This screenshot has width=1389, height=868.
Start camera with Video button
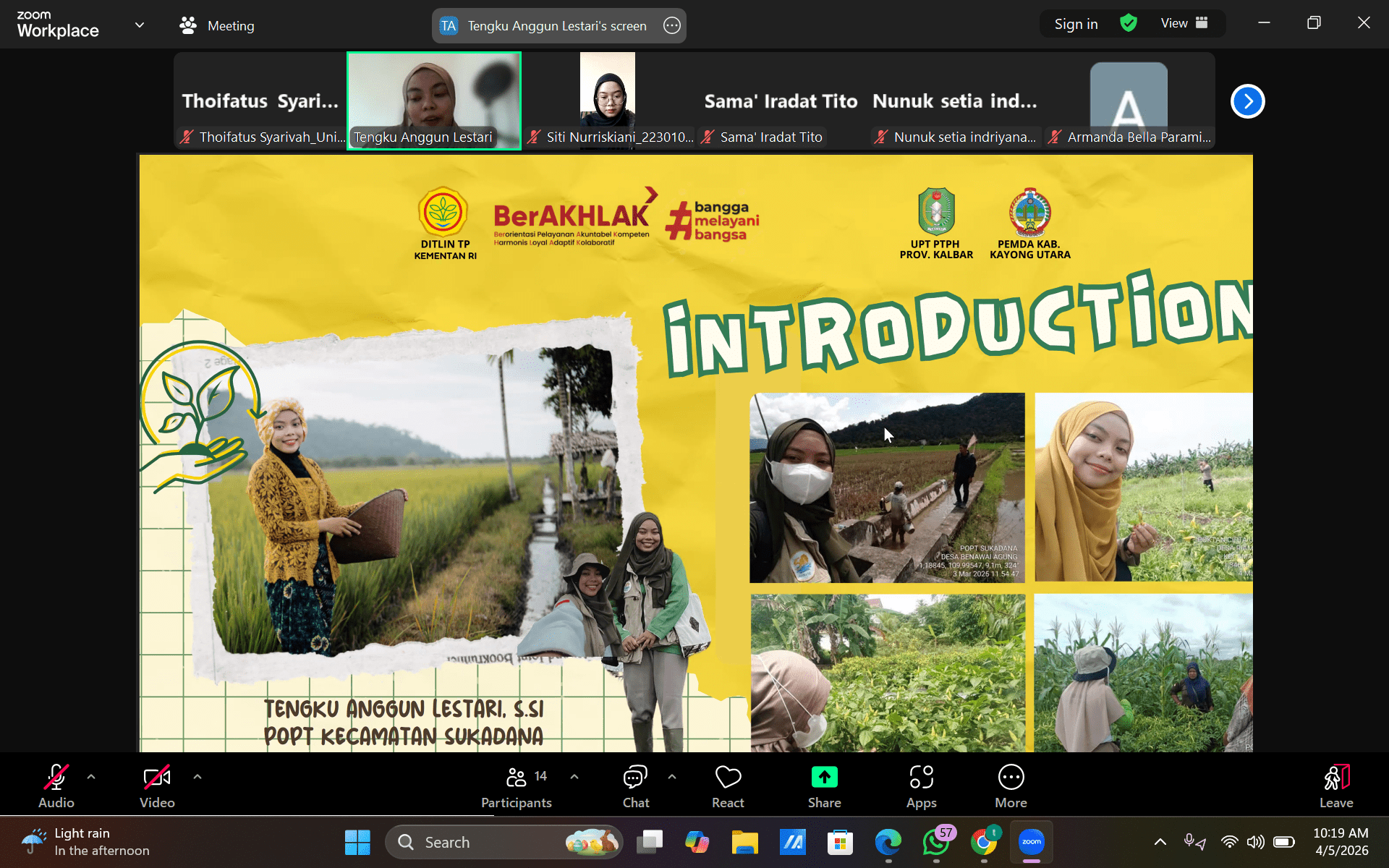pyautogui.click(x=157, y=786)
